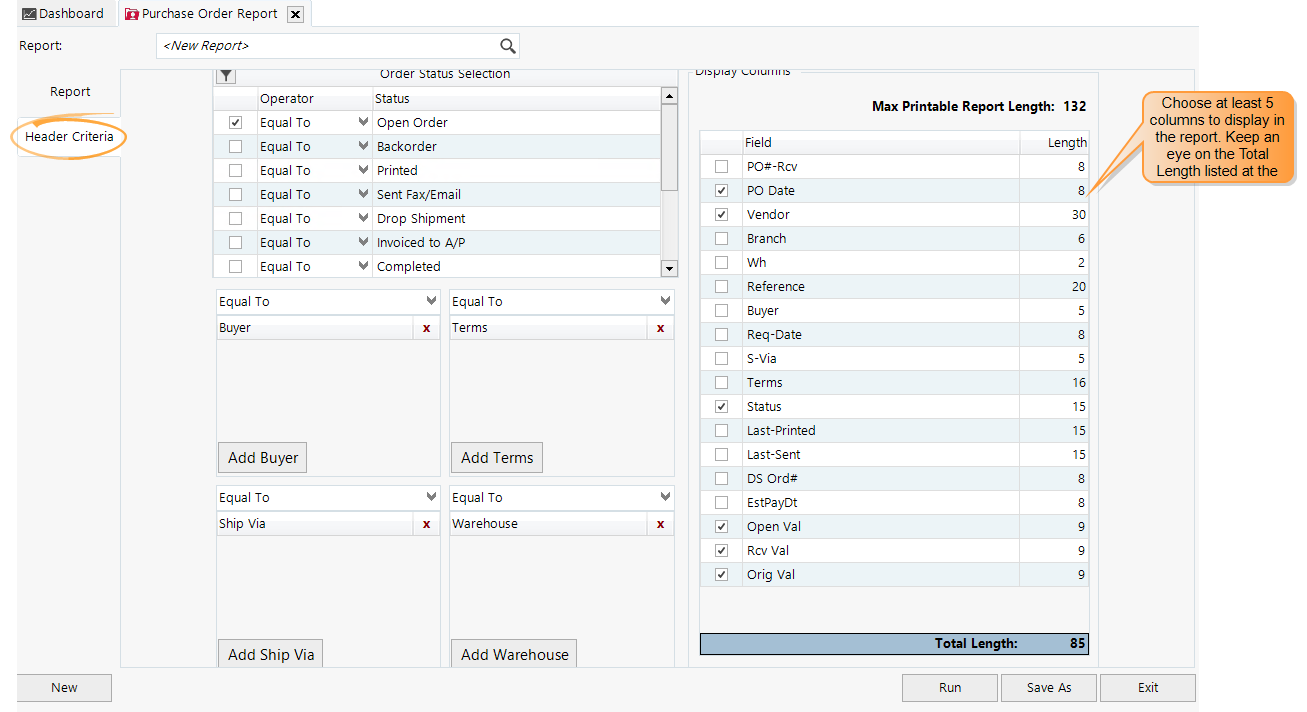The image size is (1307, 712).
Task: Click the search magnifier in the Report field
Action: [x=508, y=45]
